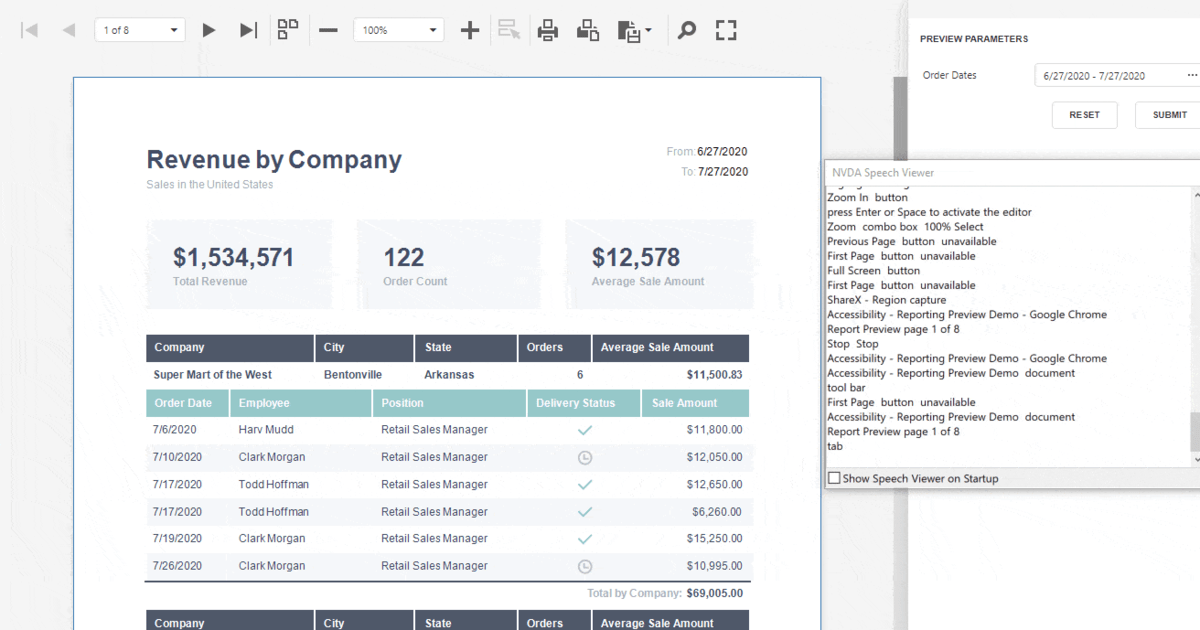This screenshot has height=630, width=1200.
Task: Jump to the last page
Action: tap(249, 30)
